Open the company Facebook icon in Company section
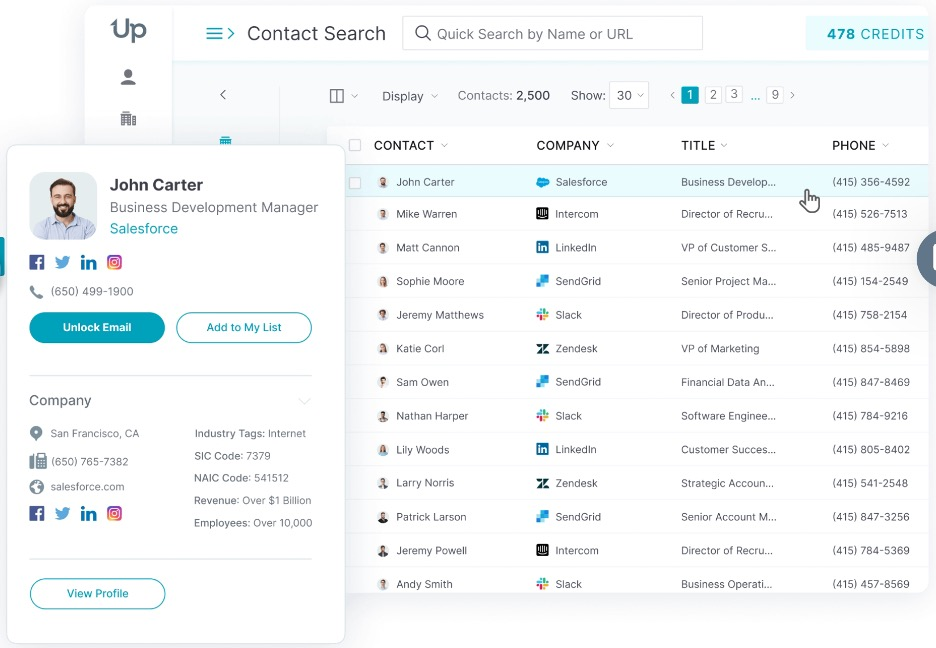 pos(37,513)
